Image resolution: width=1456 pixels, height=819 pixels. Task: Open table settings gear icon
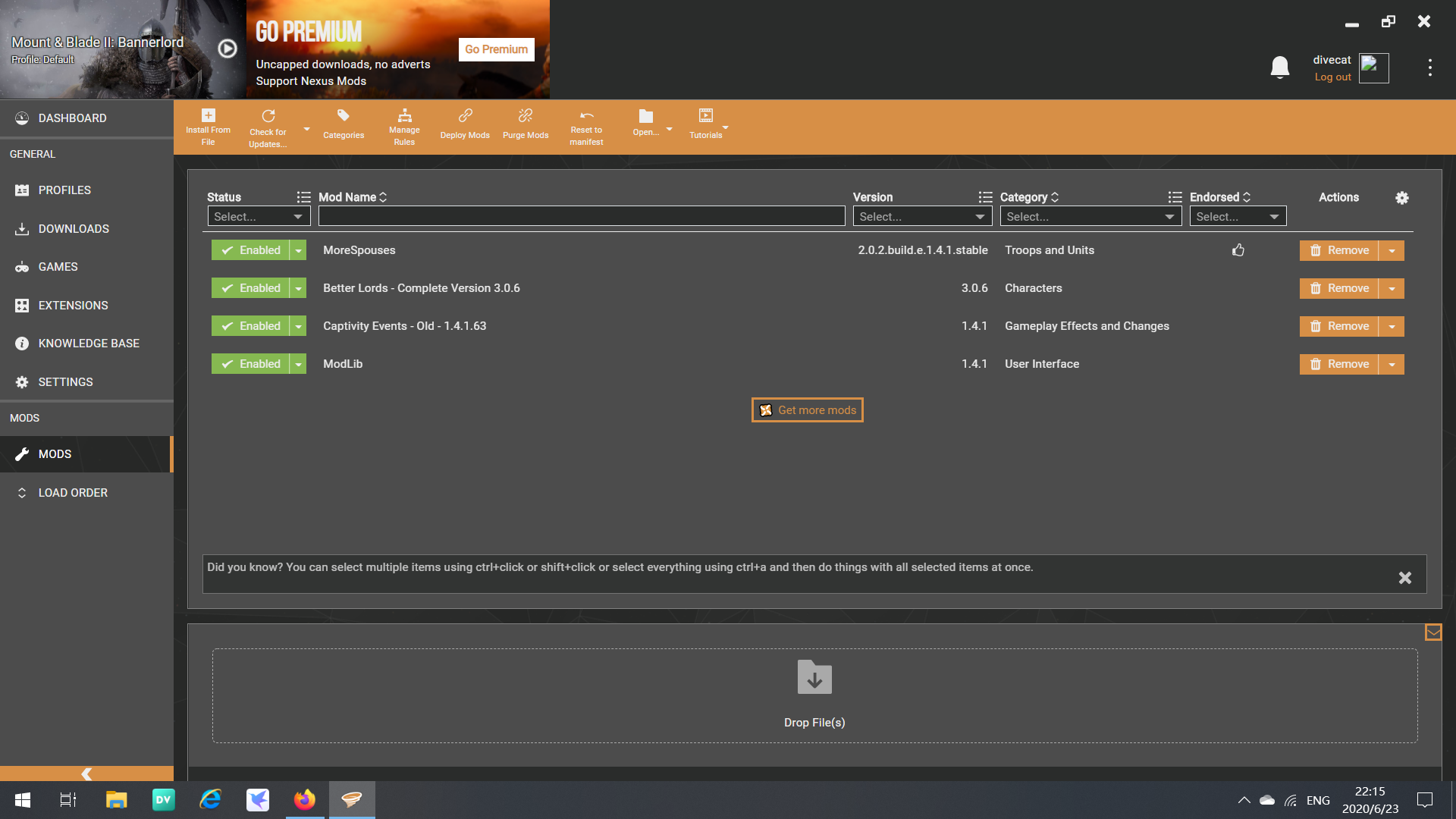pyautogui.click(x=1402, y=198)
